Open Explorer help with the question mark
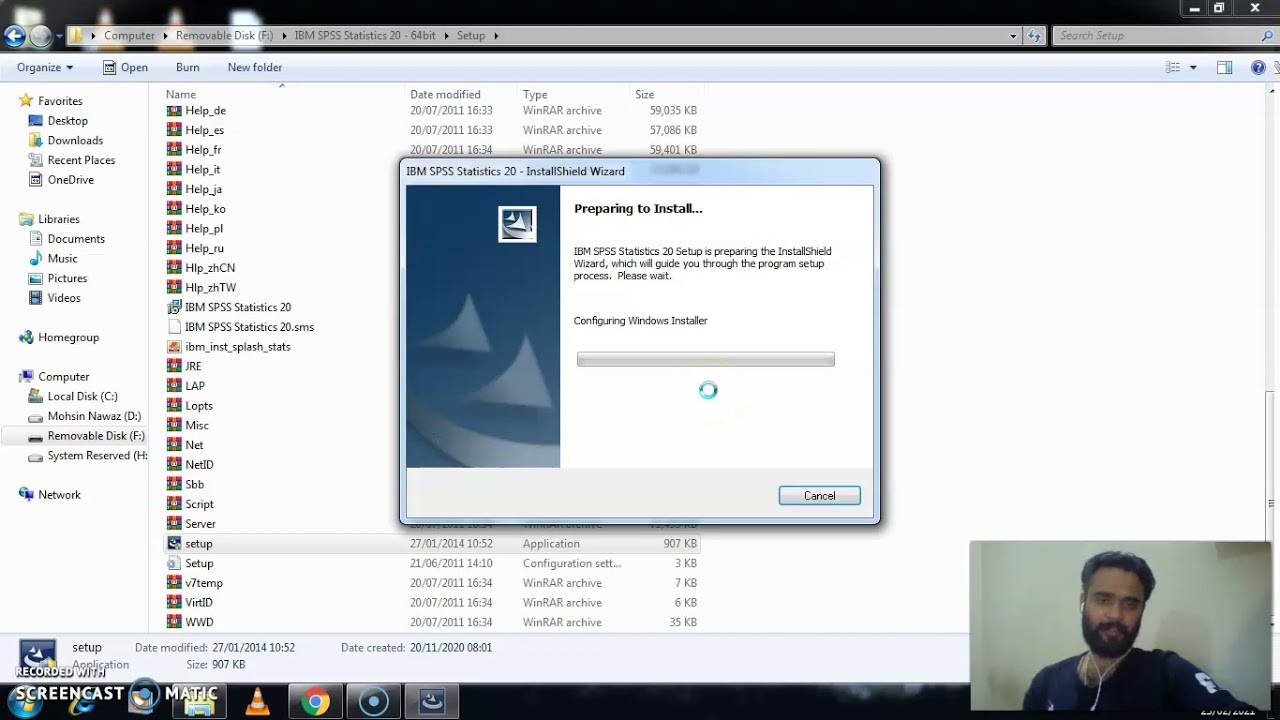This screenshot has height=720, width=1280. 1258,68
